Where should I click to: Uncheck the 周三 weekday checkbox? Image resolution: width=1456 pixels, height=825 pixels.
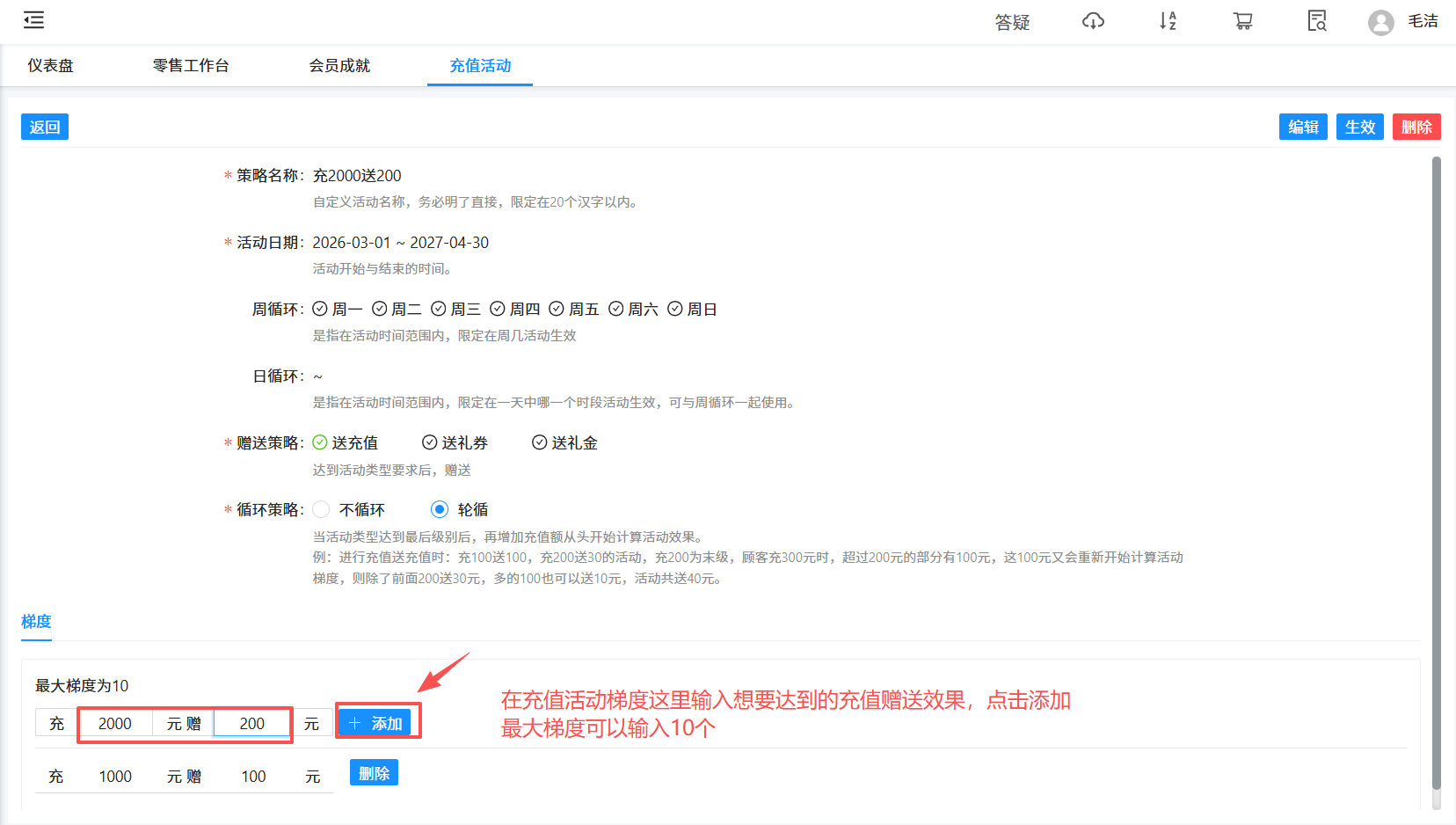coord(440,309)
